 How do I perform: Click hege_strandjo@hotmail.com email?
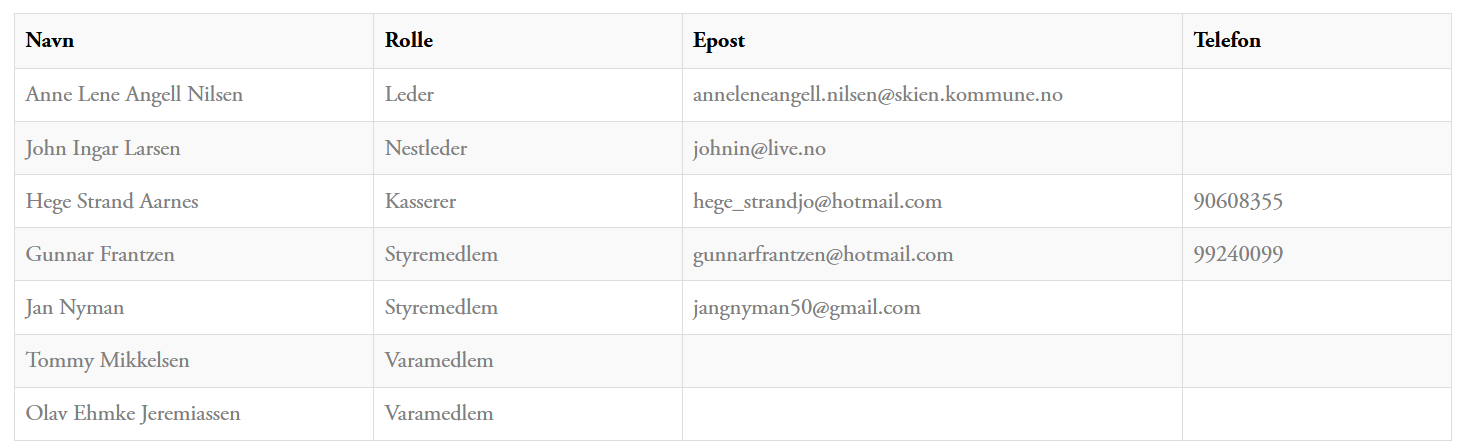[817, 202]
